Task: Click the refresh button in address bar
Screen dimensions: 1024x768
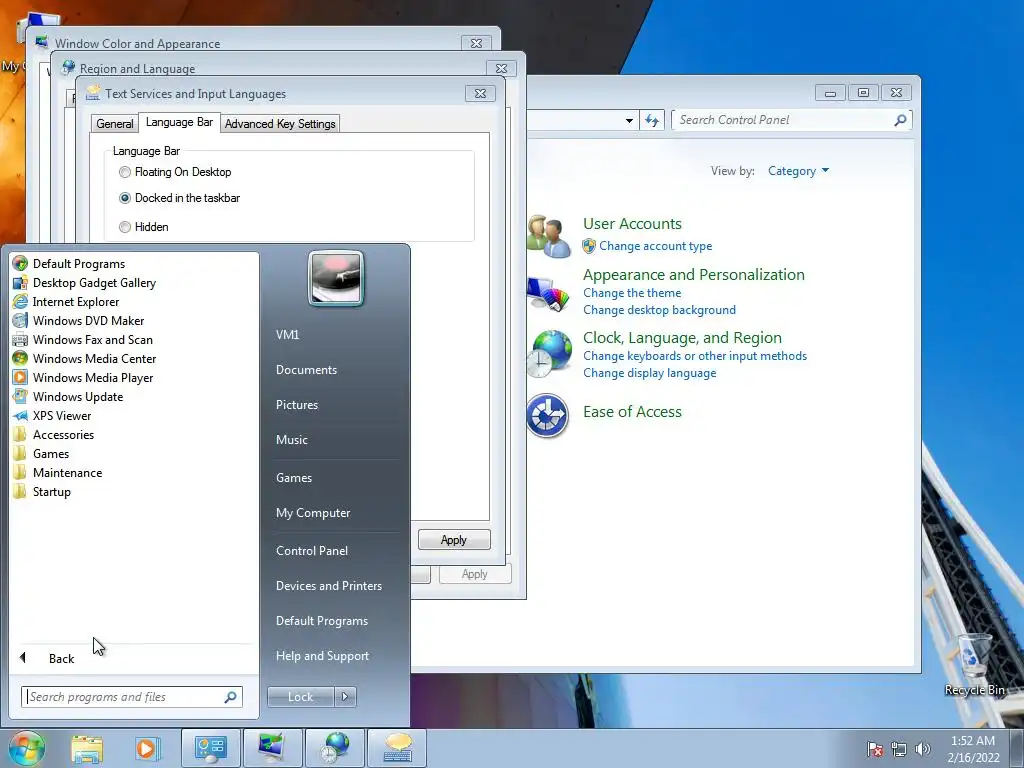Action: (652, 120)
